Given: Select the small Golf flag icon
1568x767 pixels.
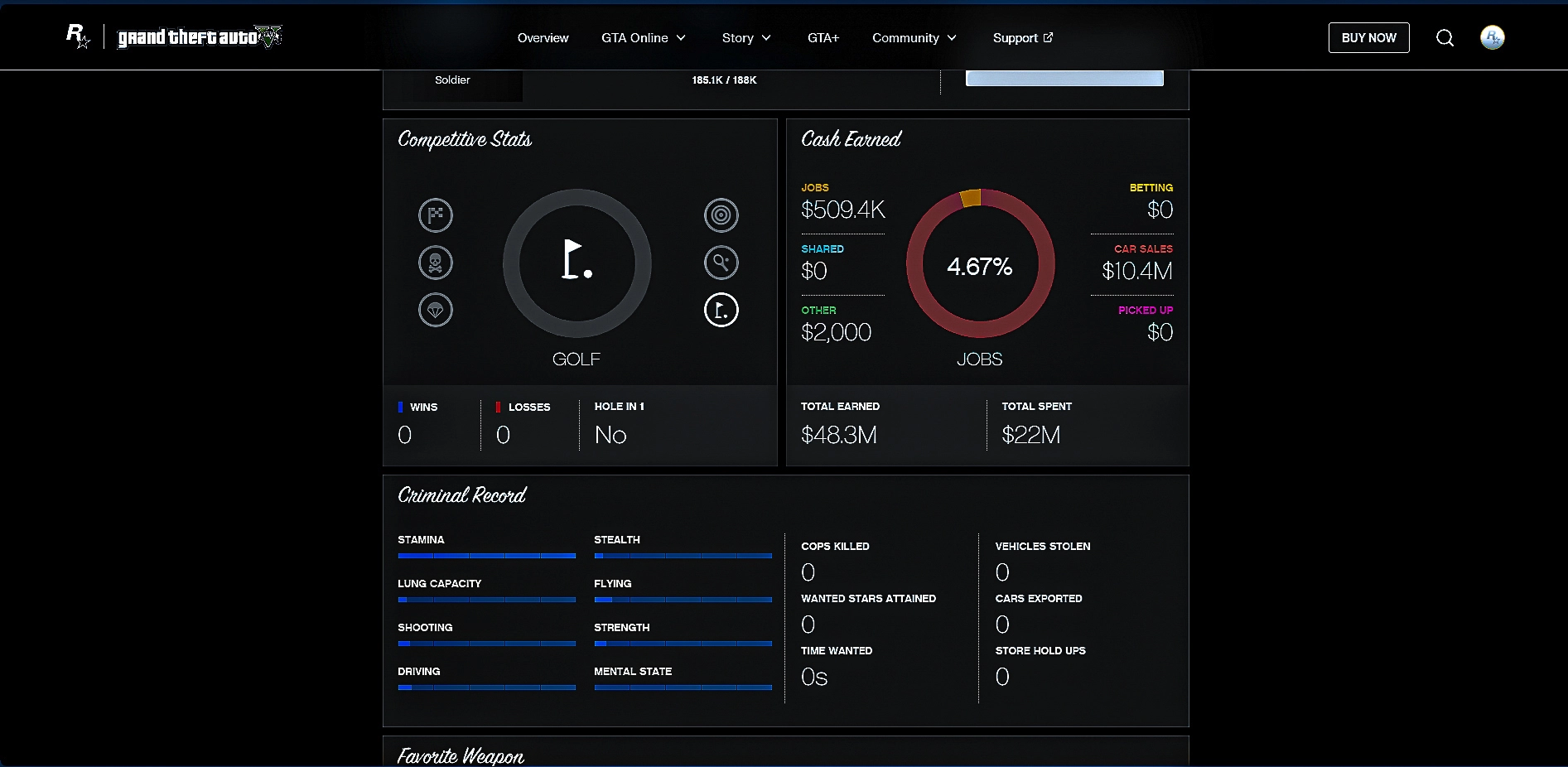Looking at the screenshot, I should click(721, 310).
